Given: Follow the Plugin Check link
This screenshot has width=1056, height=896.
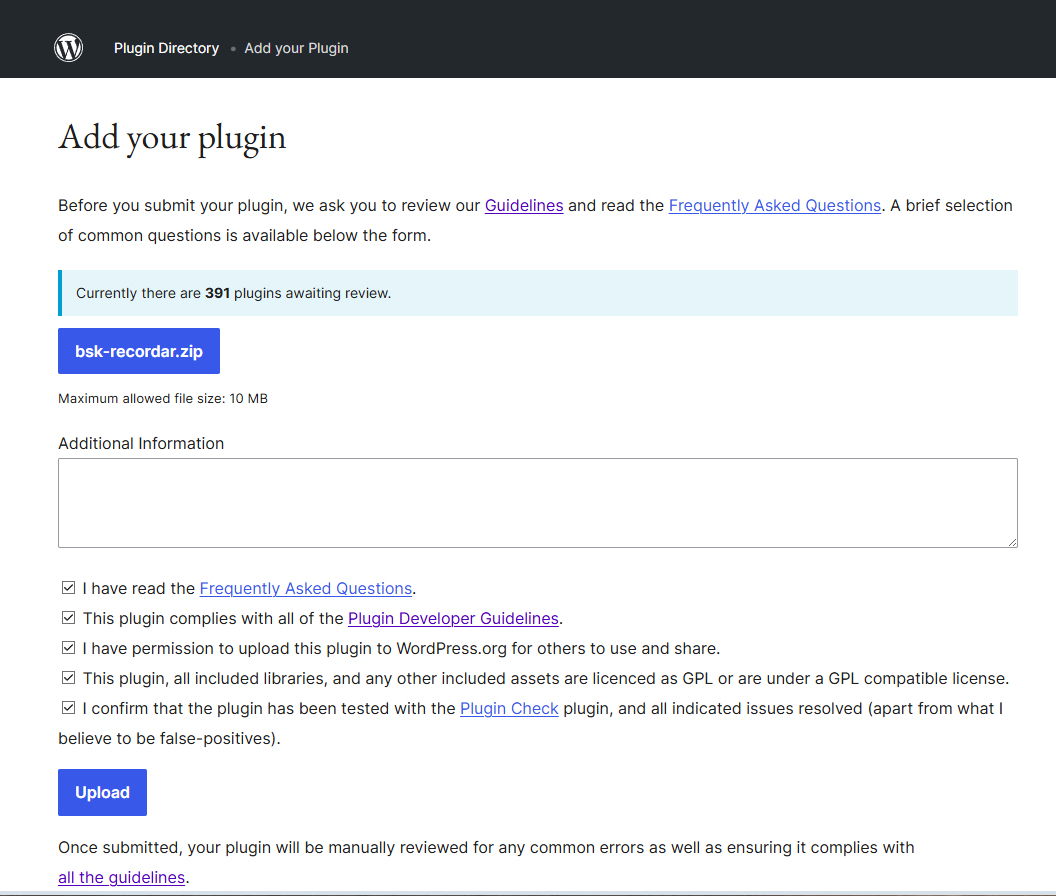Looking at the screenshot, I should click(x=509, y=708).
